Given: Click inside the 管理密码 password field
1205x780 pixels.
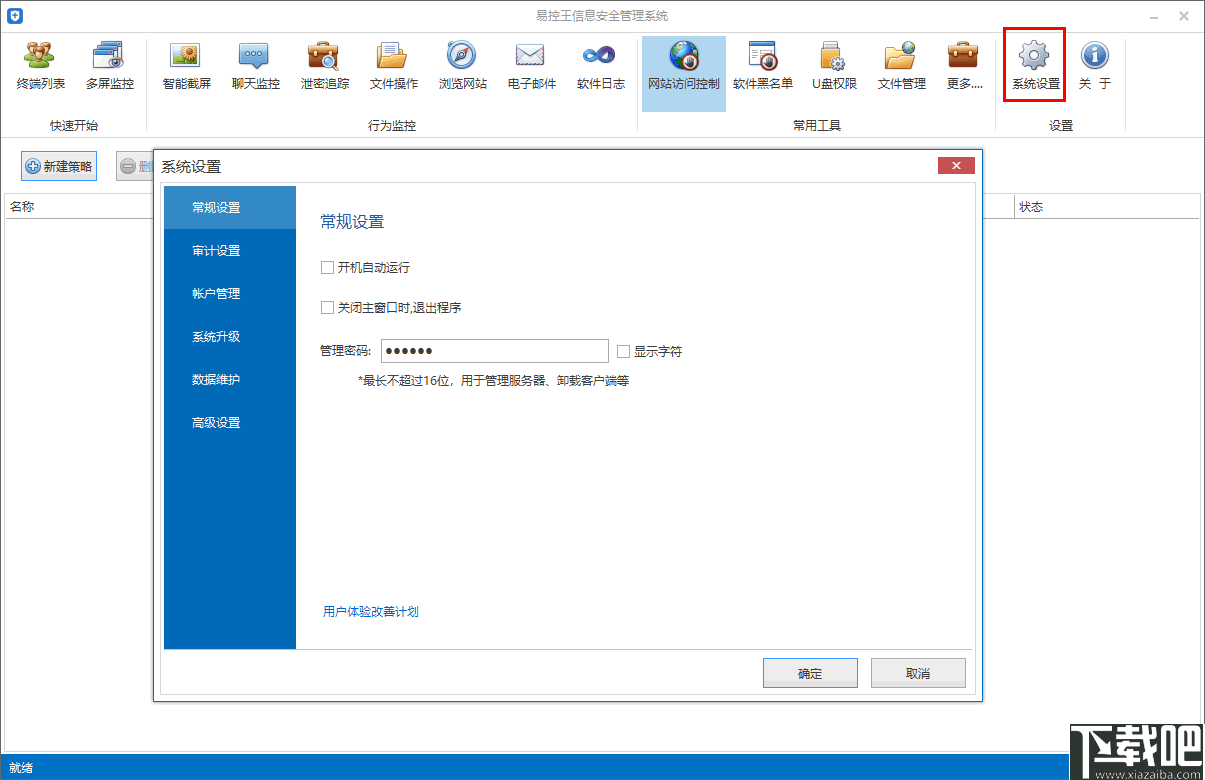Looking at the screenshot, I should (x=494, y=350).
